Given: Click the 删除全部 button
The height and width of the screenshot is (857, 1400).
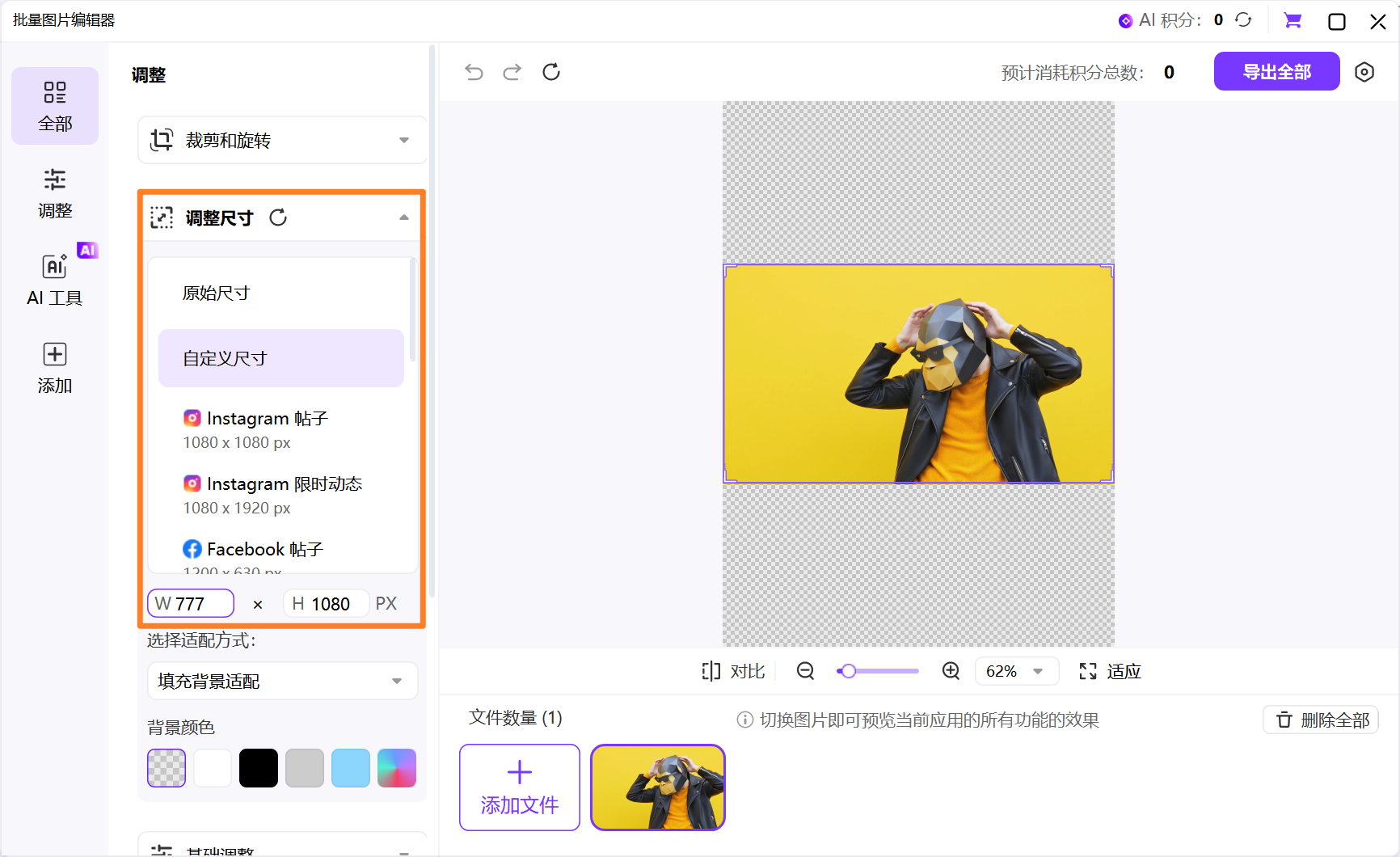Looking at the screenshot, I should 1321,720.
